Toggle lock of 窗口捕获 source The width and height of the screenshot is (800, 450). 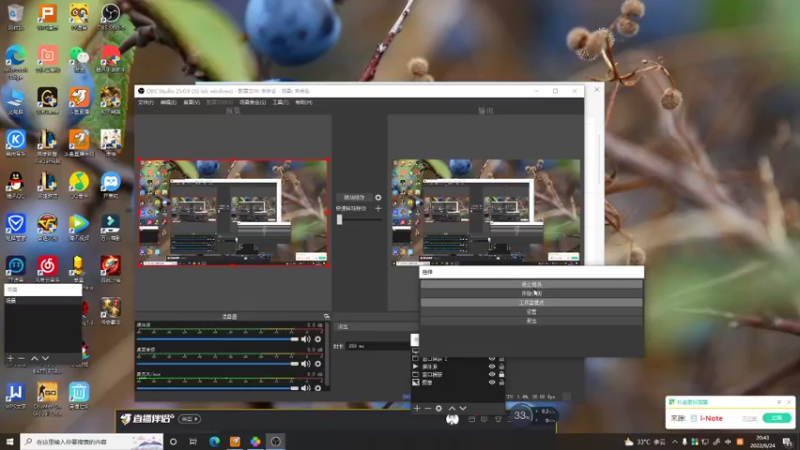point(502,374)
